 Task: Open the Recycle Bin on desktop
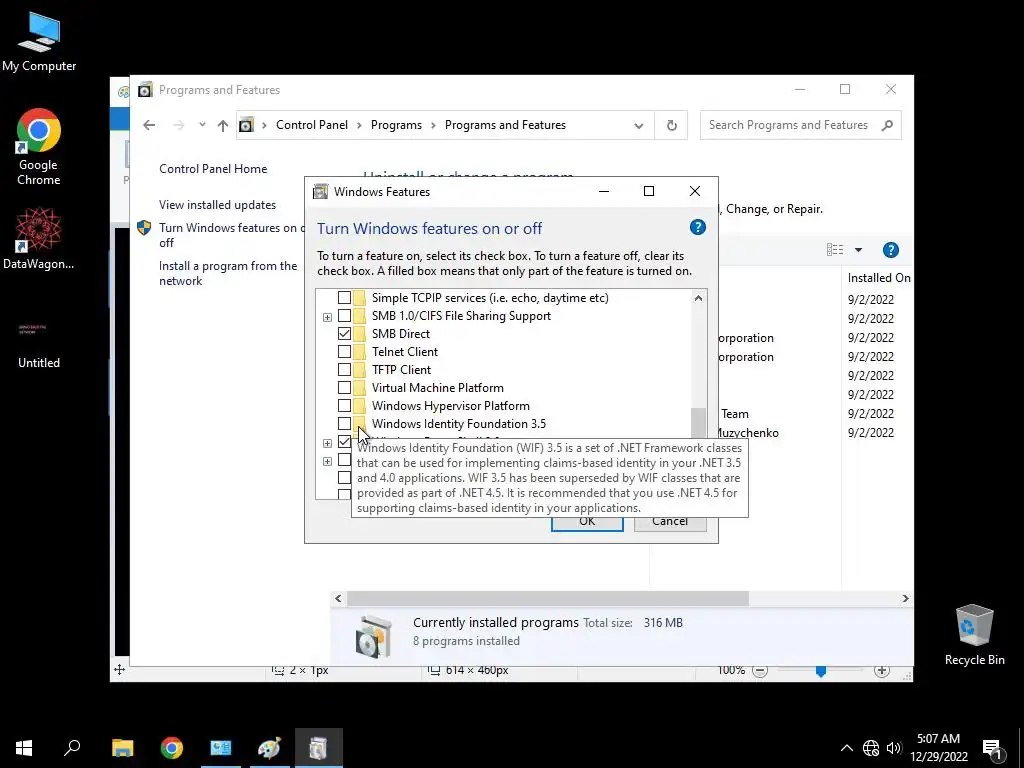coord(974,634)
